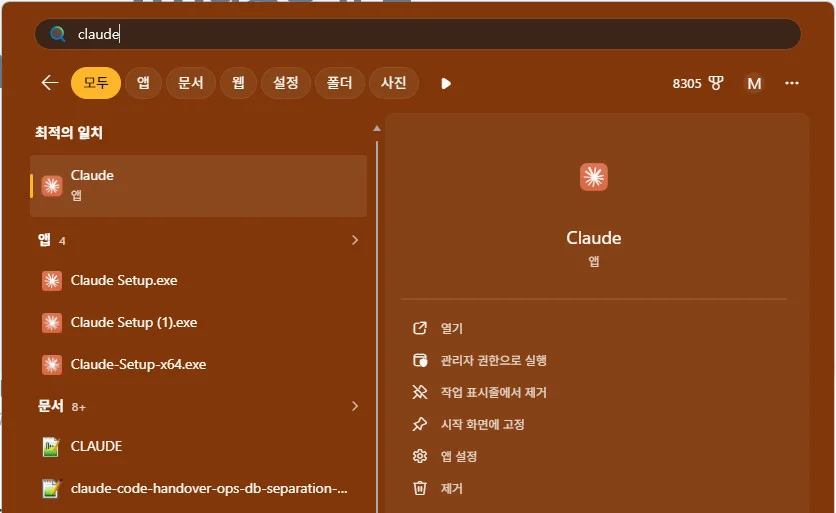Image resolution: width=836 pixels, height=513 pixels.
Task: Go back with the left arrow
Action: 50,83
